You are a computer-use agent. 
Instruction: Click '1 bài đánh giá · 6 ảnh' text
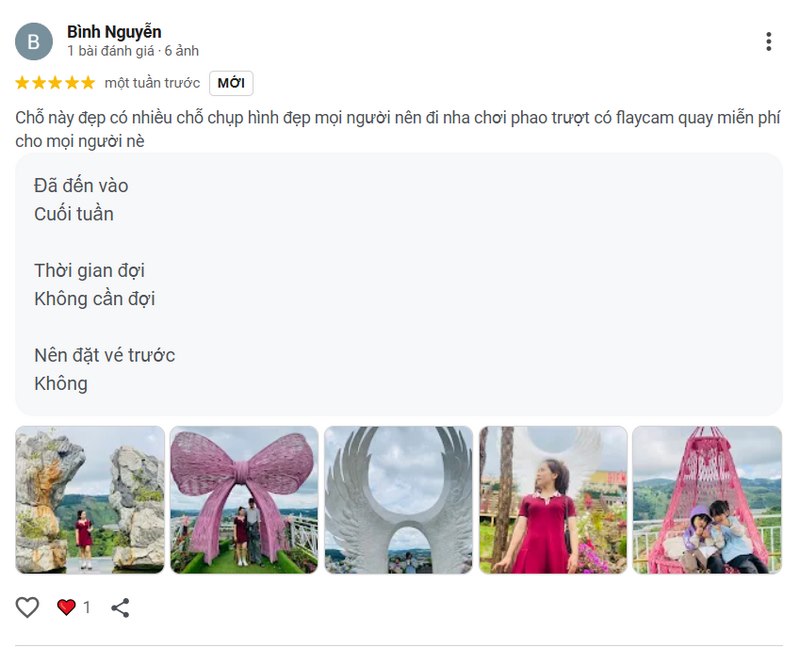point(133,51)
